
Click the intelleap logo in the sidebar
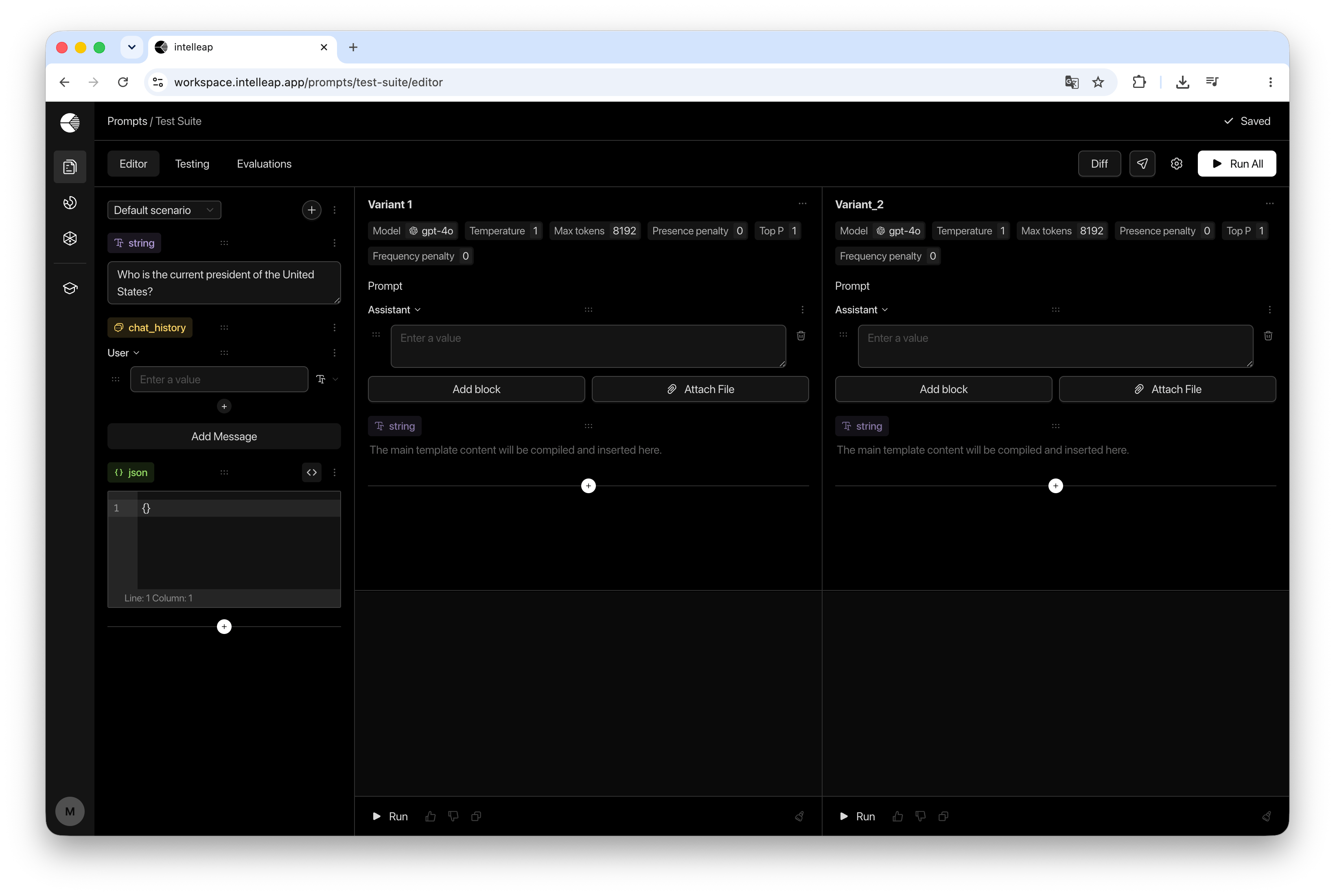(x=70, y=122)
